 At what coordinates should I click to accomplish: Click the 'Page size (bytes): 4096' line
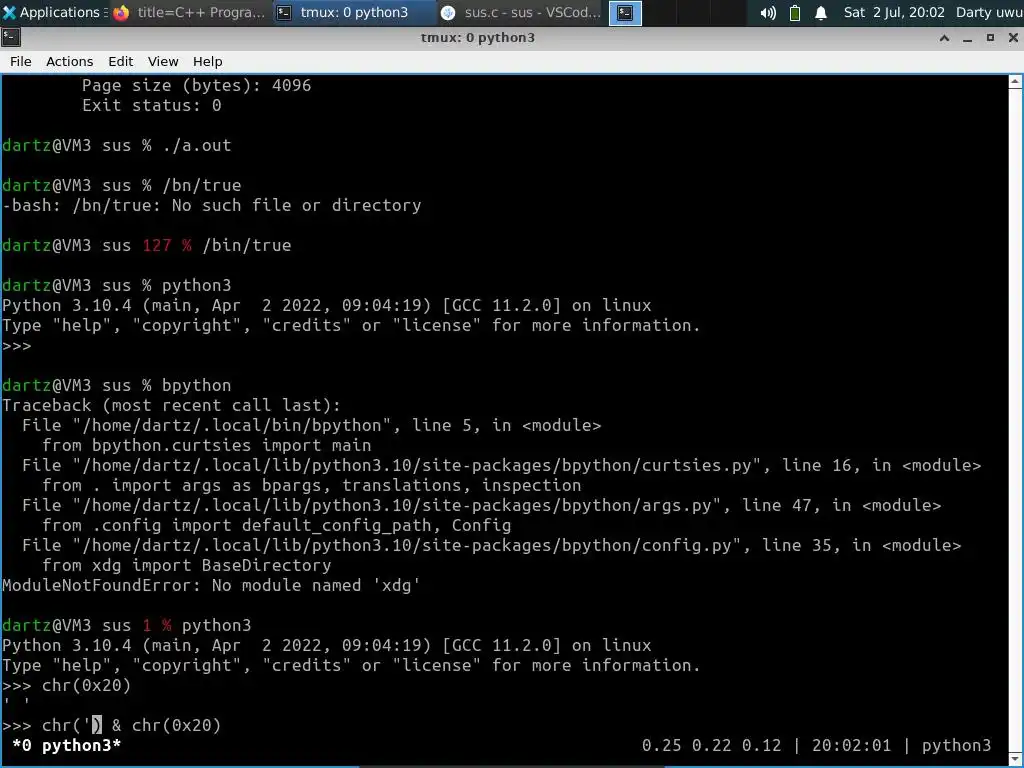[x=197, y=86]
